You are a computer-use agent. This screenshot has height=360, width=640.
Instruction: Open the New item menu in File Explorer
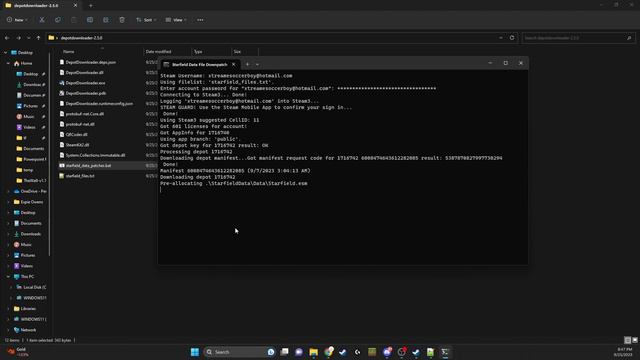(17, 20)
